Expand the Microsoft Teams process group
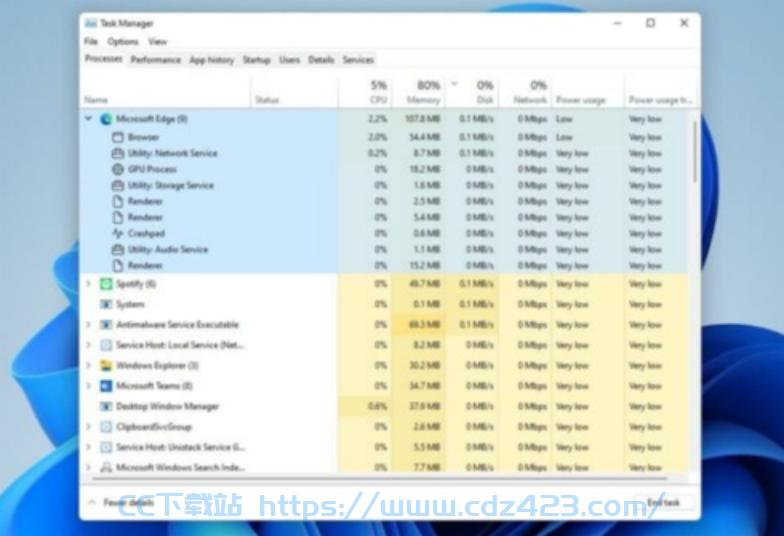784x536 pixels. [88, 386]
